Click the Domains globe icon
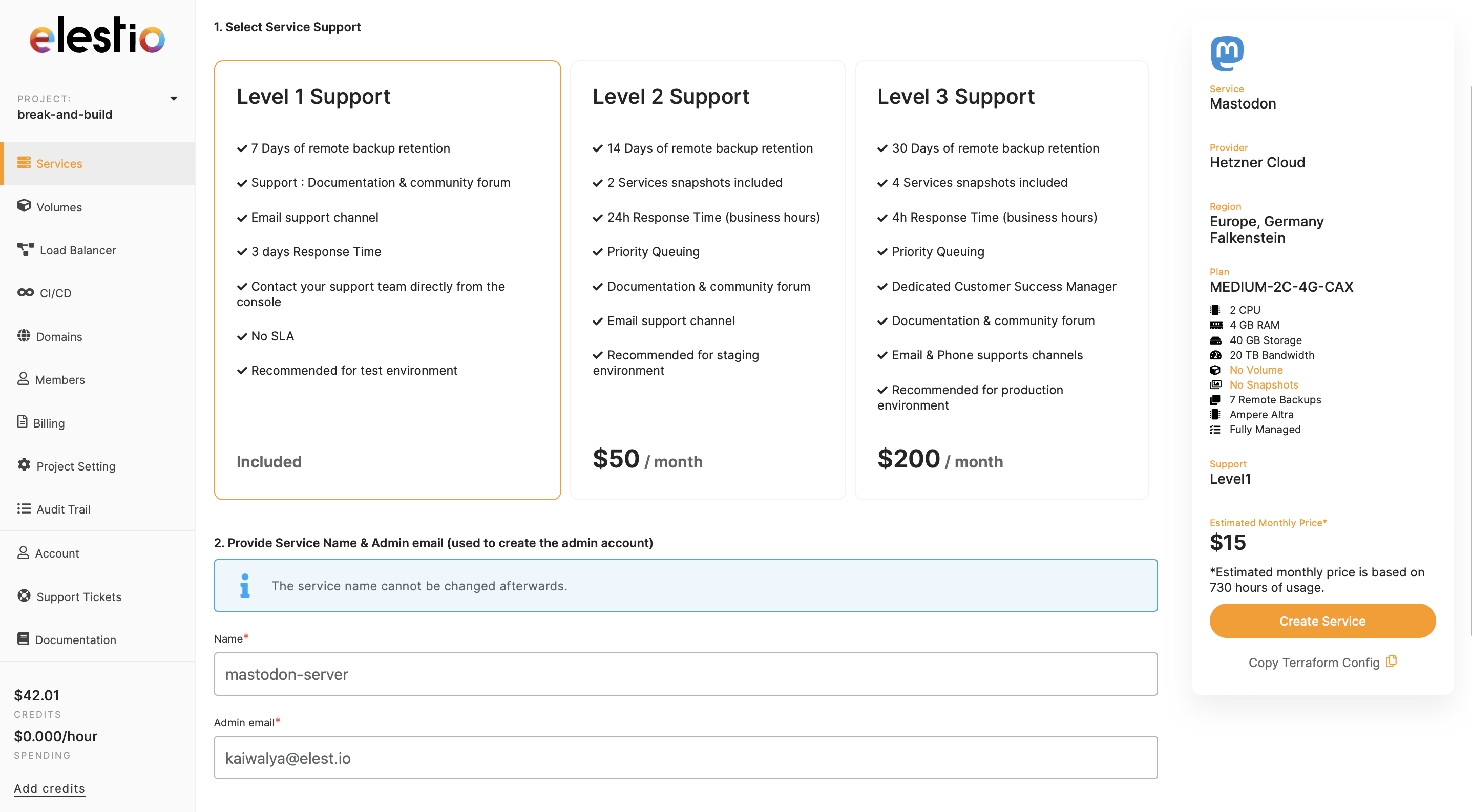This screenshot has width=1472, height=812. (24, 335)
